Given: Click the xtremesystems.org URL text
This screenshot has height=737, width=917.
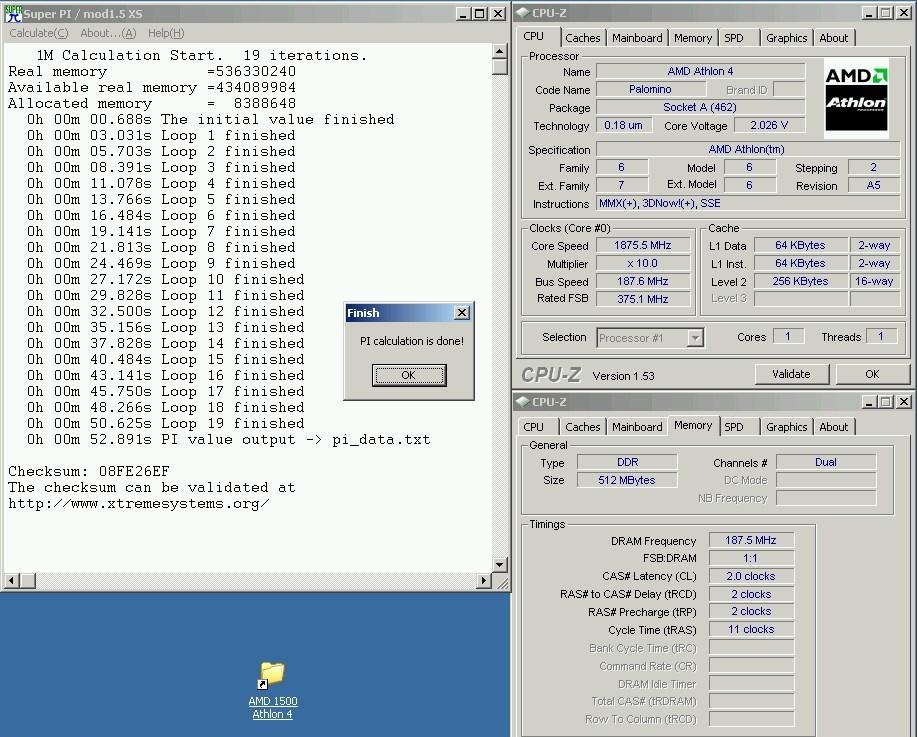Looking at the screenshot, I should pos(139,504).
